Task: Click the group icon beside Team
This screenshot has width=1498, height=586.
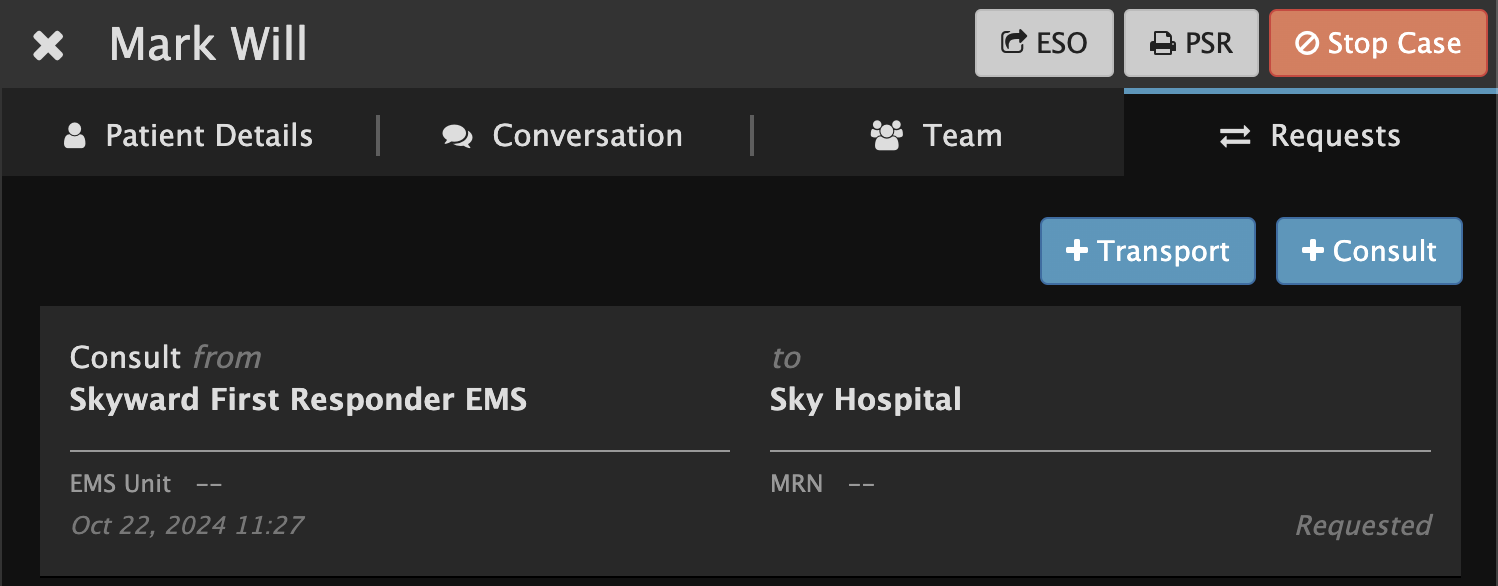Action: (x=887, y=136)
